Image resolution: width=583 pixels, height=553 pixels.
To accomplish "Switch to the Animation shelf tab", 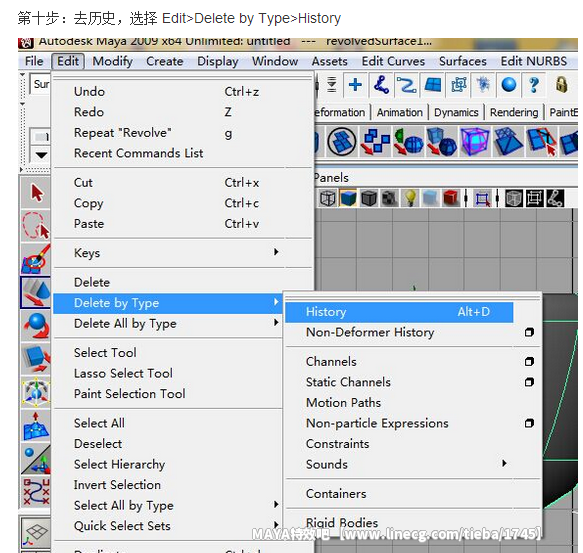I will (400, 112).
